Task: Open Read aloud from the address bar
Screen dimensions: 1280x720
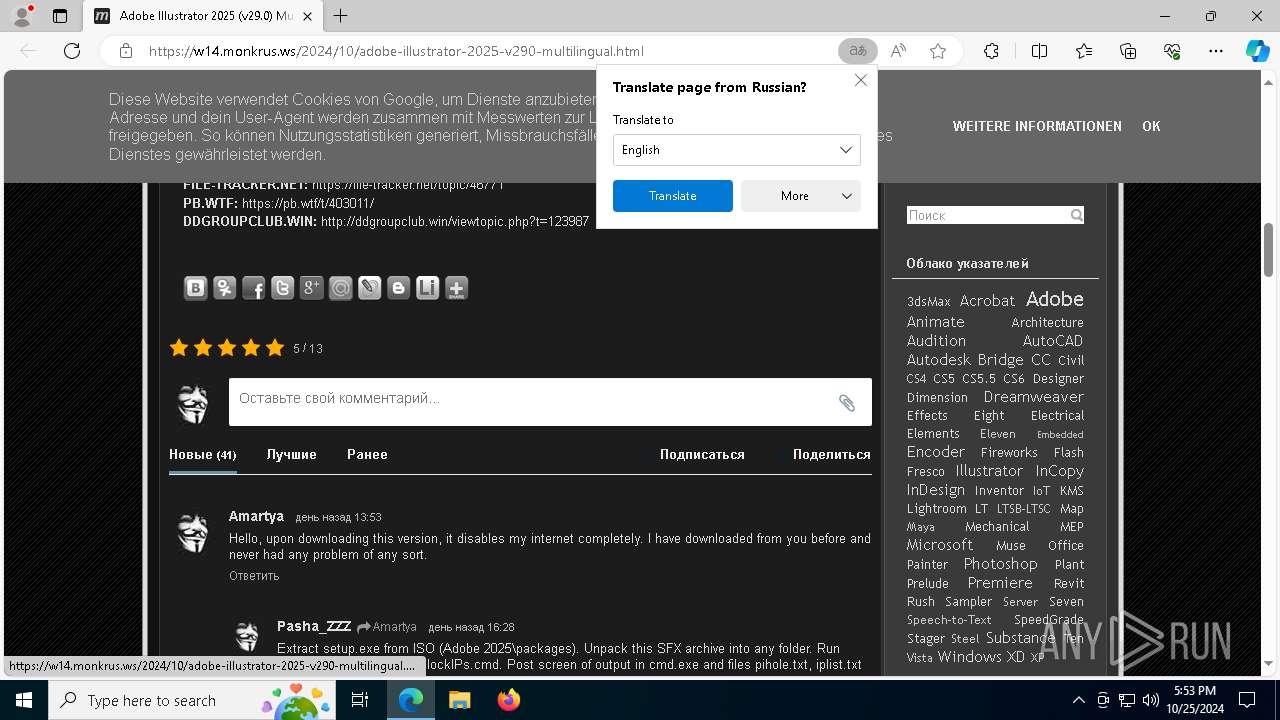Action: point(898,51)
